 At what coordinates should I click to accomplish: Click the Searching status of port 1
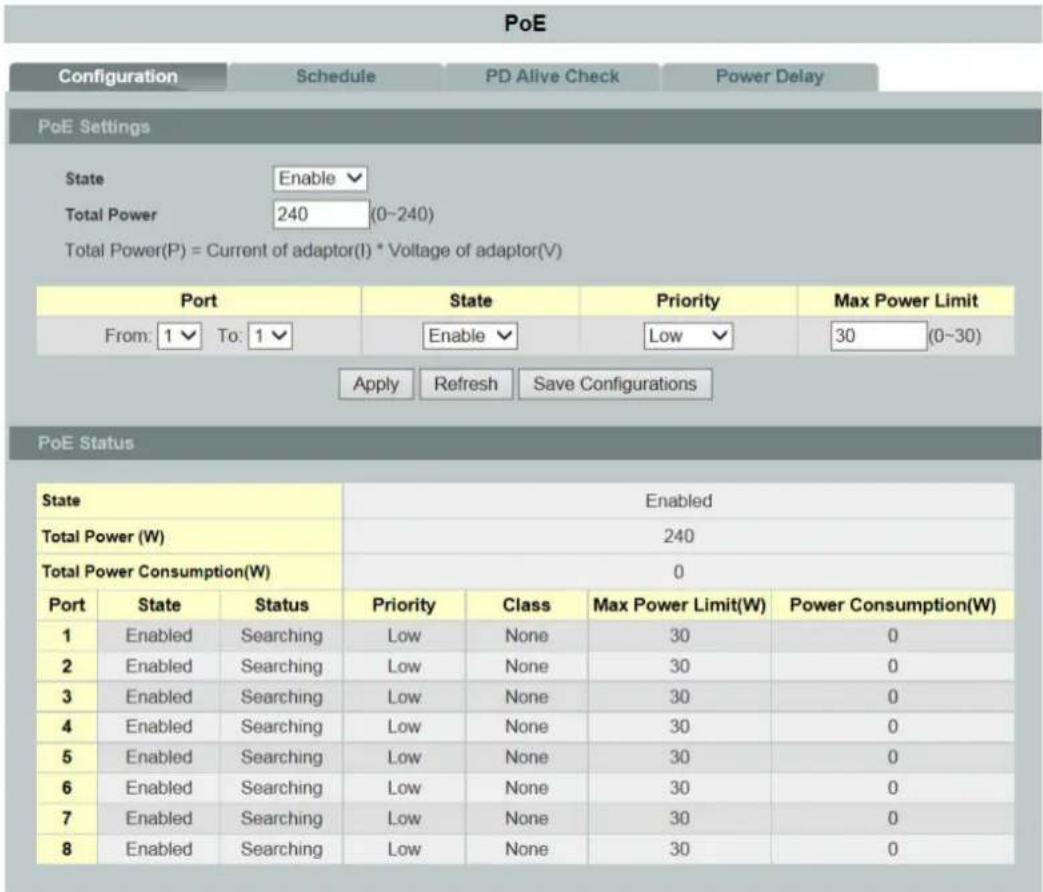click(281, 636)
